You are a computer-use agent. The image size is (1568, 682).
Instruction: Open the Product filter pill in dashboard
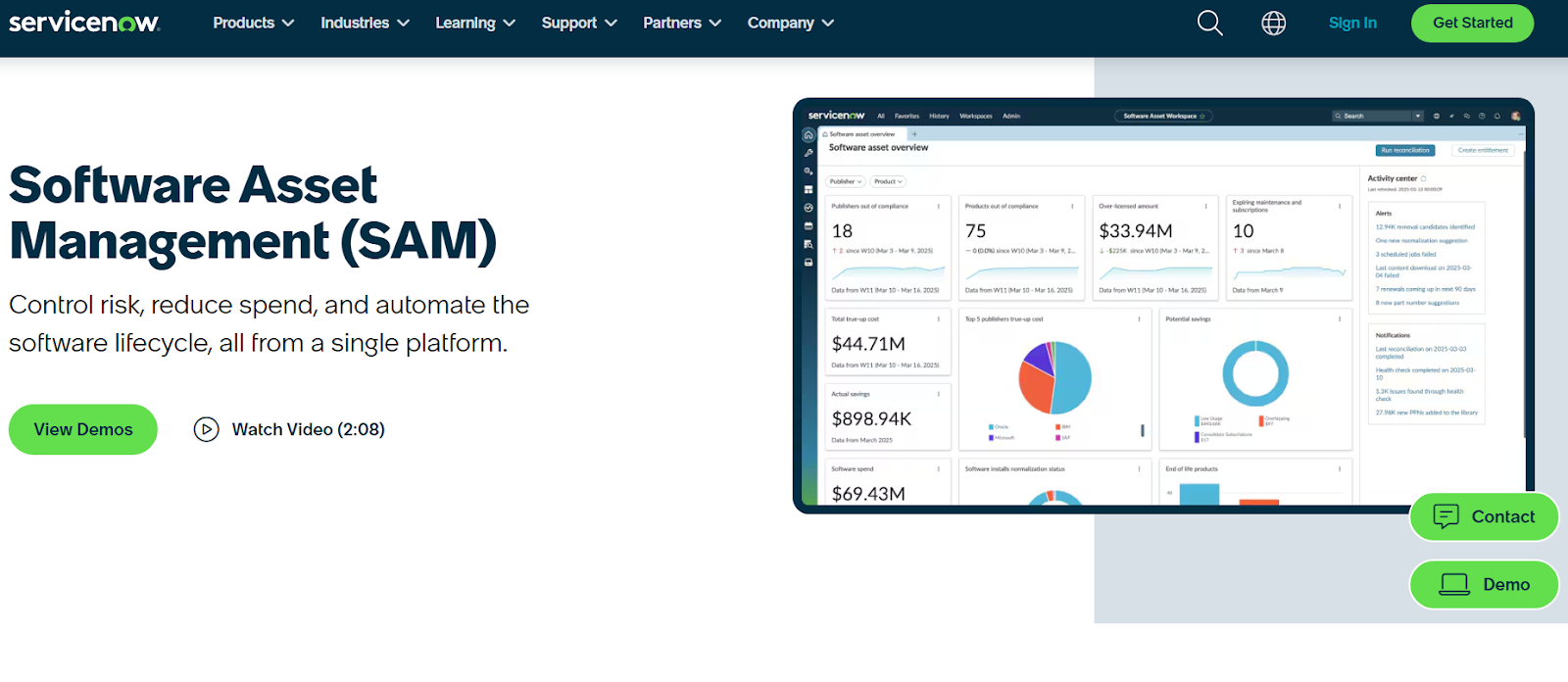[x=888, y=181]
